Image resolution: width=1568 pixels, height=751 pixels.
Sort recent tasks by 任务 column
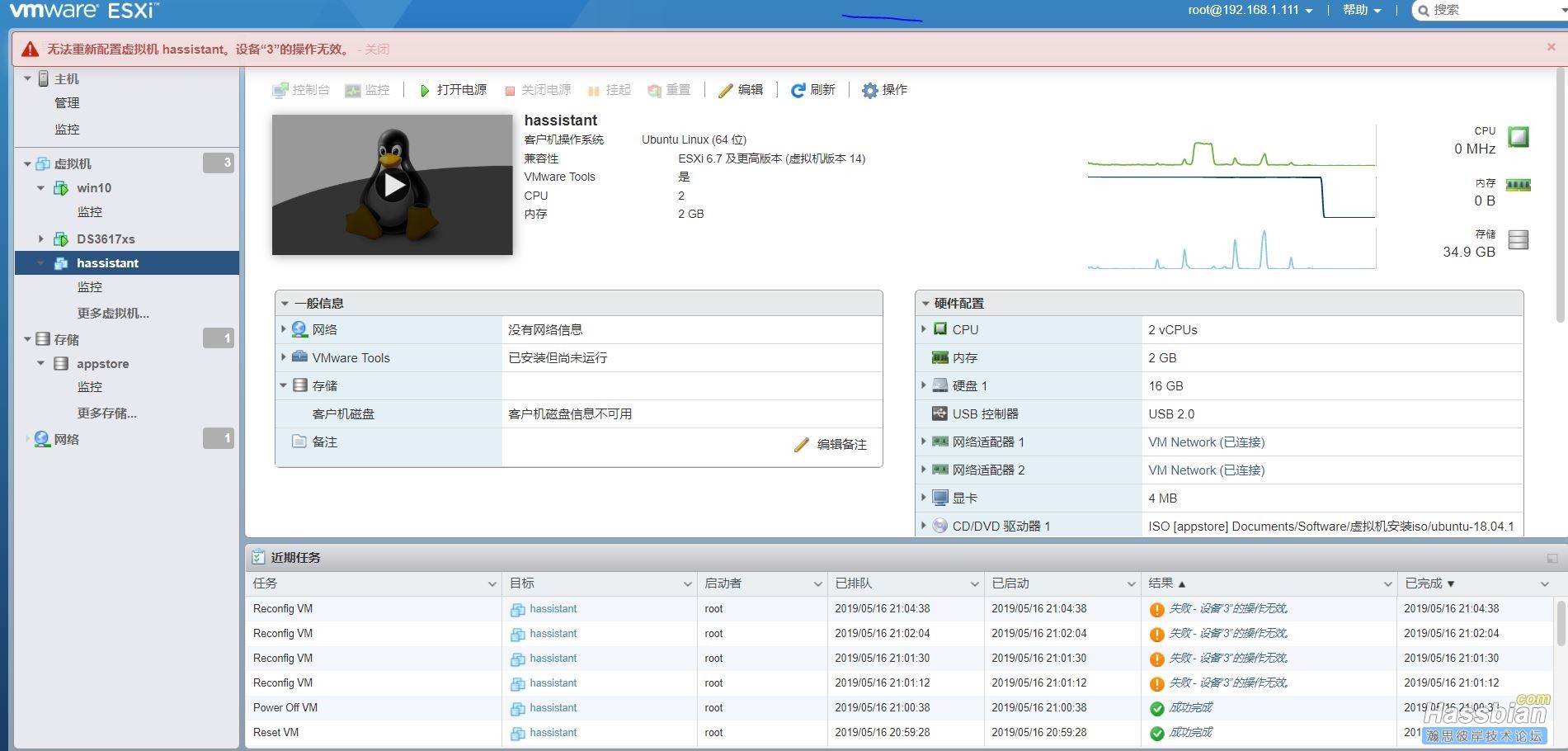(374, 583)
